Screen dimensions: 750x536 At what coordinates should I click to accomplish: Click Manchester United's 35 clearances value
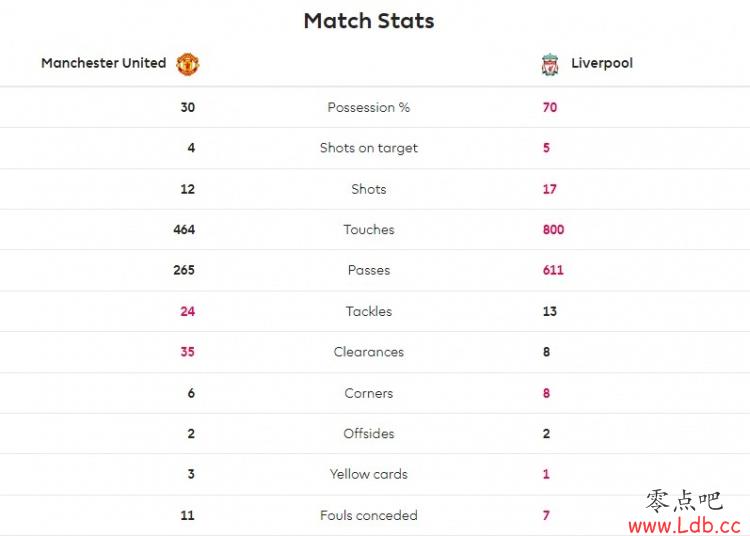188,352
